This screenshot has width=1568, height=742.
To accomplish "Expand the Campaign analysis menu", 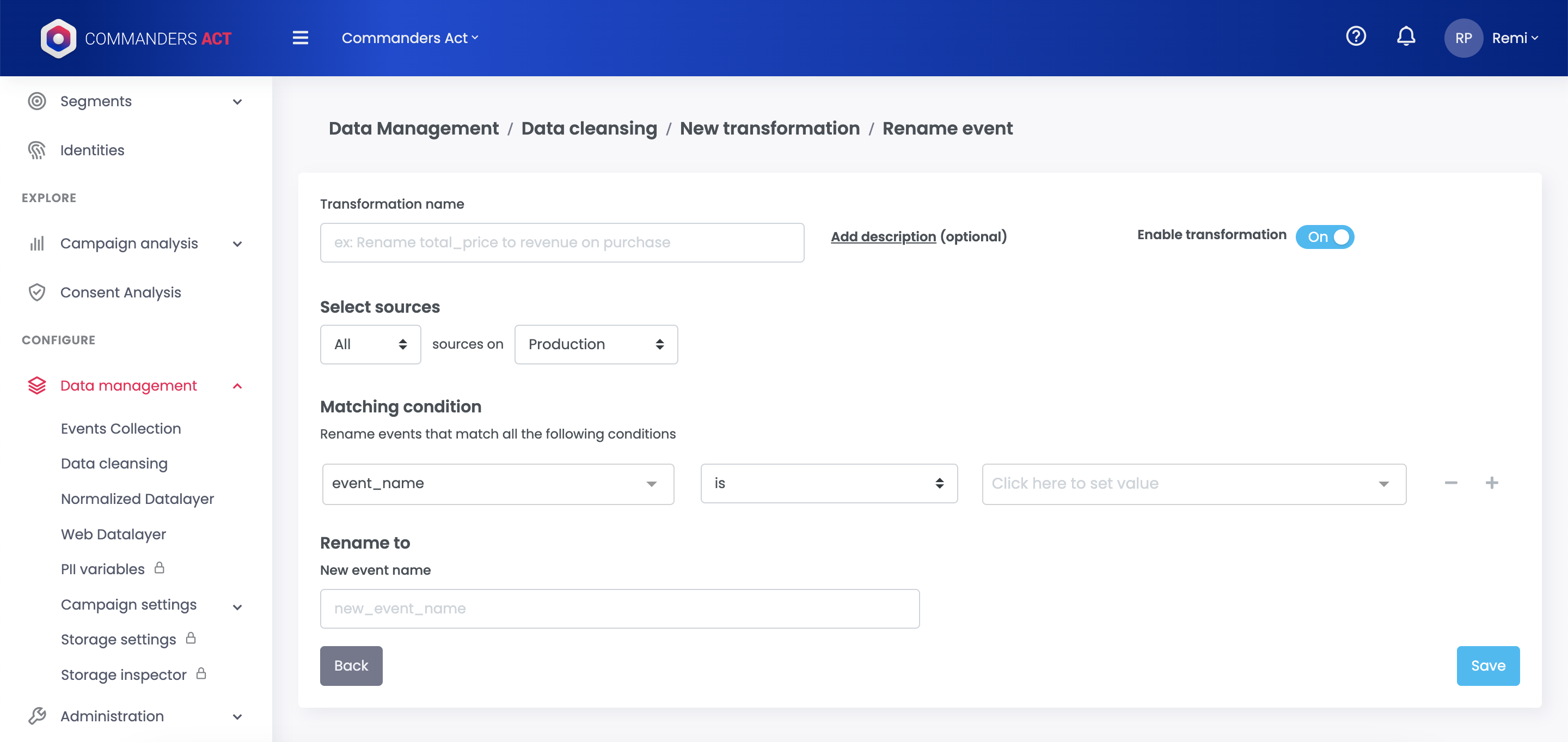I will pos(237,244).
